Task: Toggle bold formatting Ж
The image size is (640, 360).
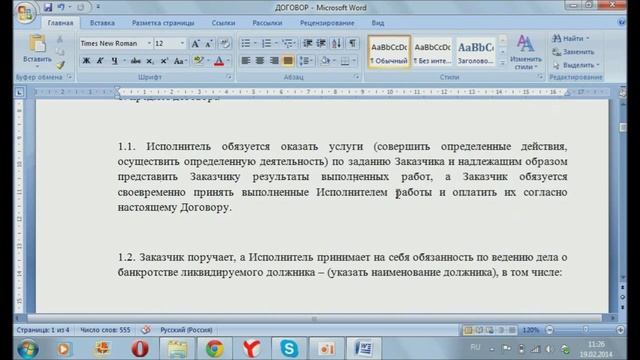Action: tap(86, 61)
